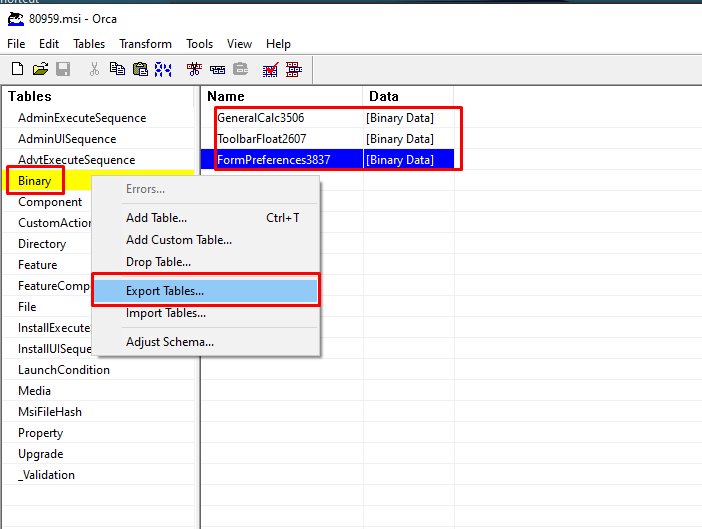
Task: Select the MsiFileHash table
Action: pos(50,412)
